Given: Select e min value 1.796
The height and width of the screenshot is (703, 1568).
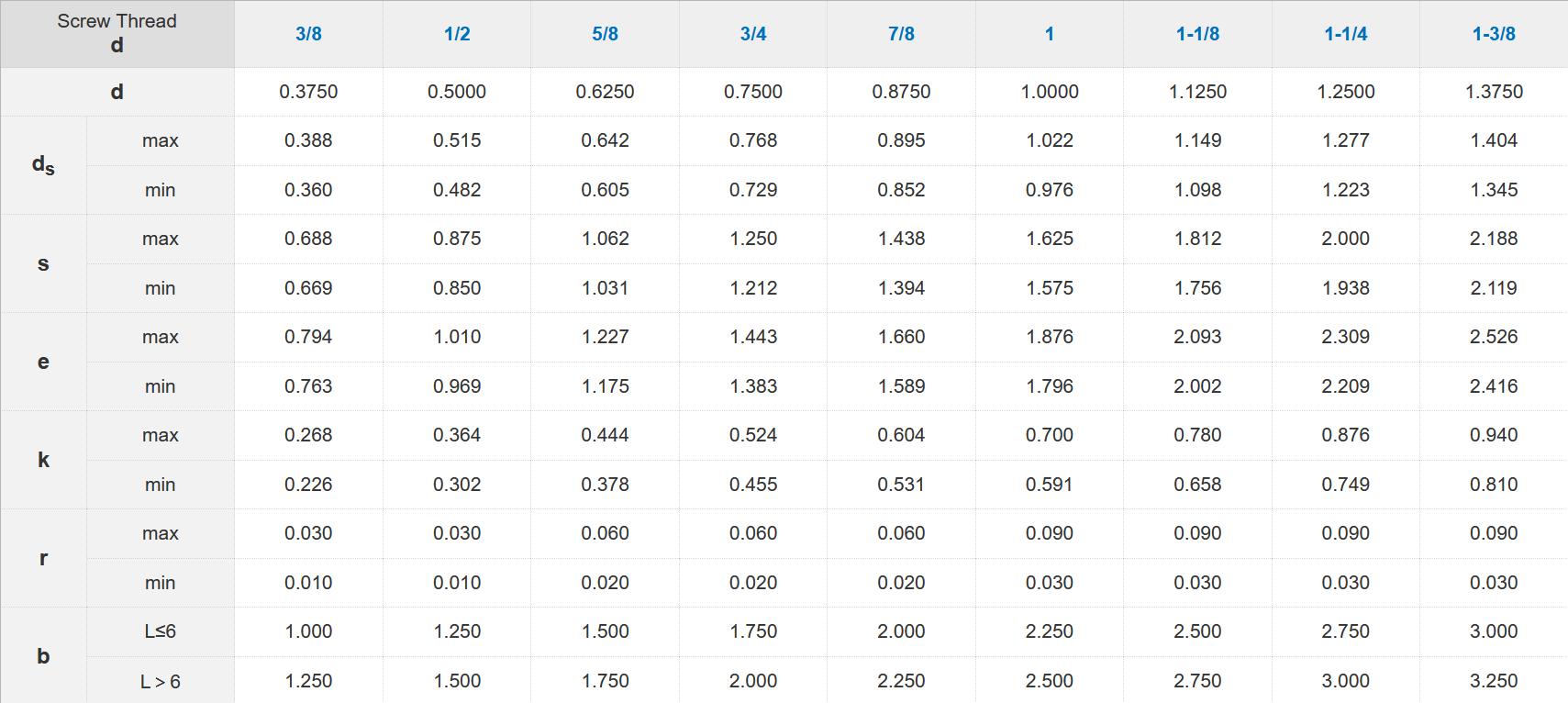Looking at the screenshot, I should pos(1050,386).
